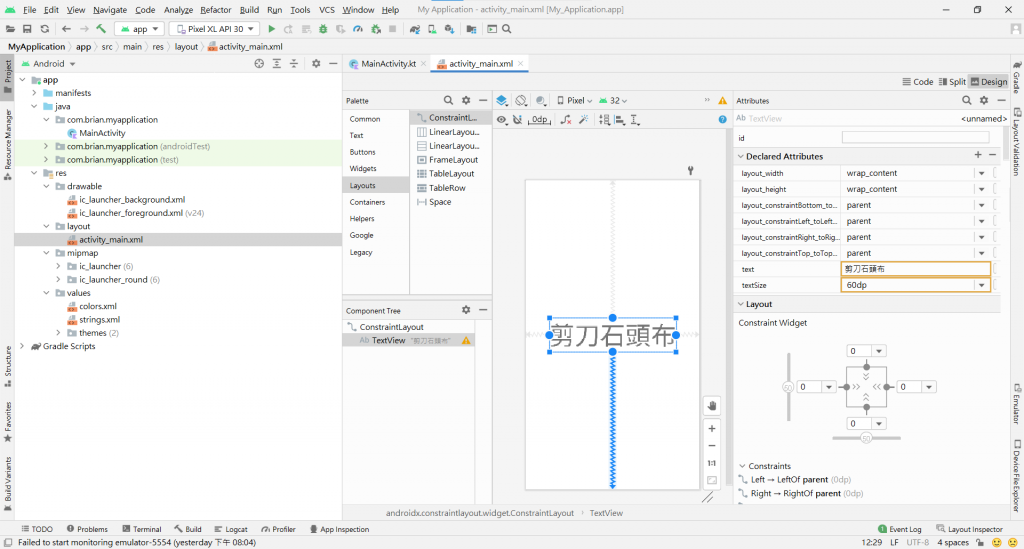
Task: Open Project Structure folder icon
Action: 472,29
